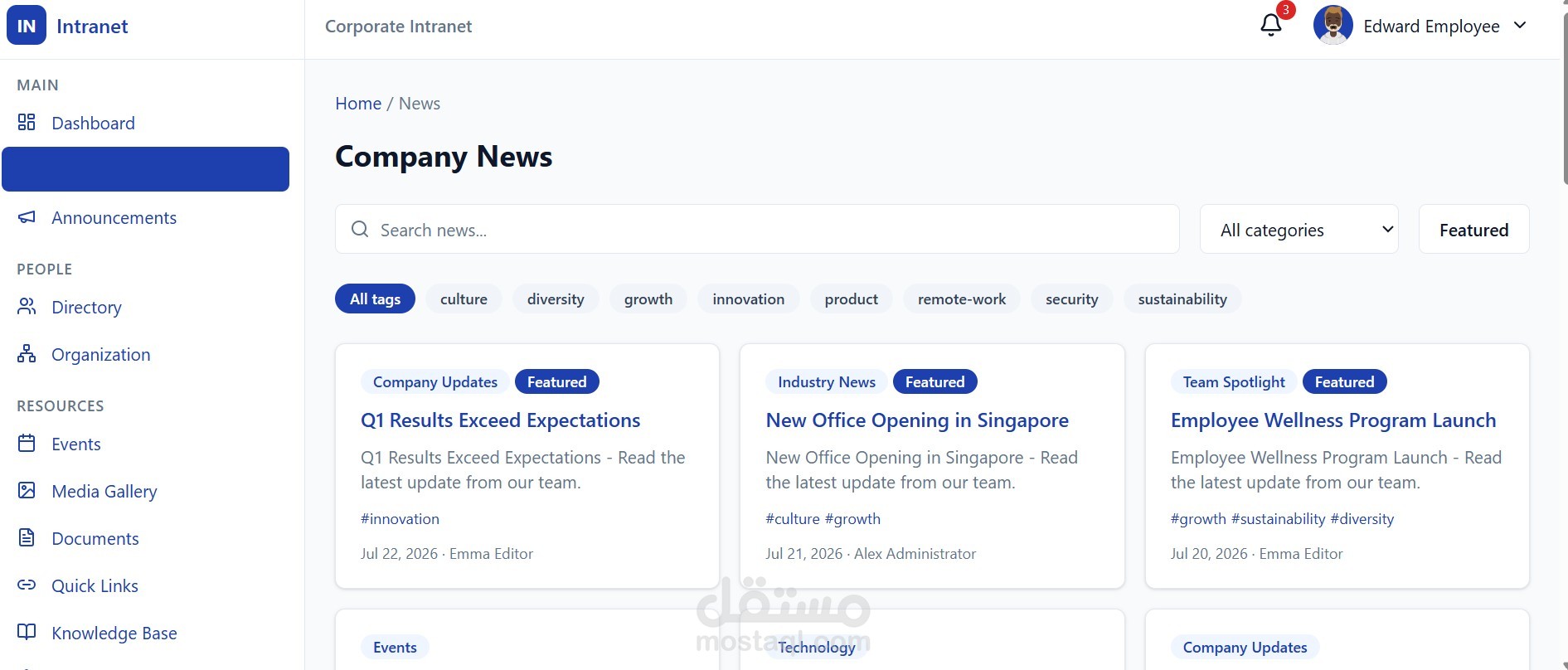Click the Home breadcrumb link
The height and width of the screenshot is (670, 1568).
point(358,104)
